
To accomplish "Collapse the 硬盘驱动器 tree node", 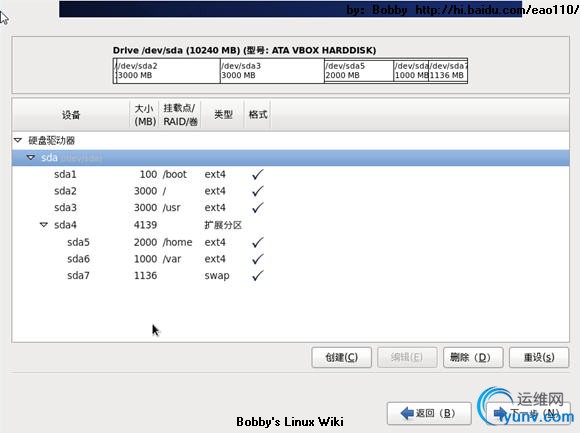I will point(18,140).
